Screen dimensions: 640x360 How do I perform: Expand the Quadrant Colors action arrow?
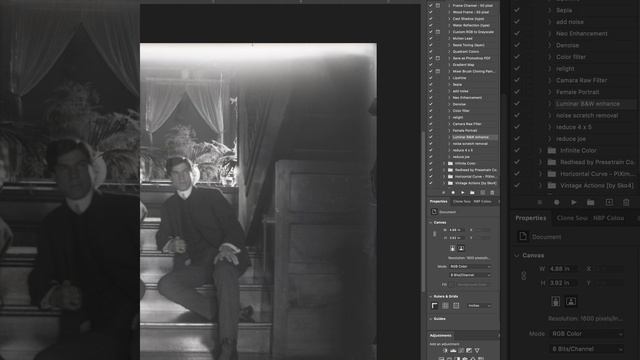449,51
